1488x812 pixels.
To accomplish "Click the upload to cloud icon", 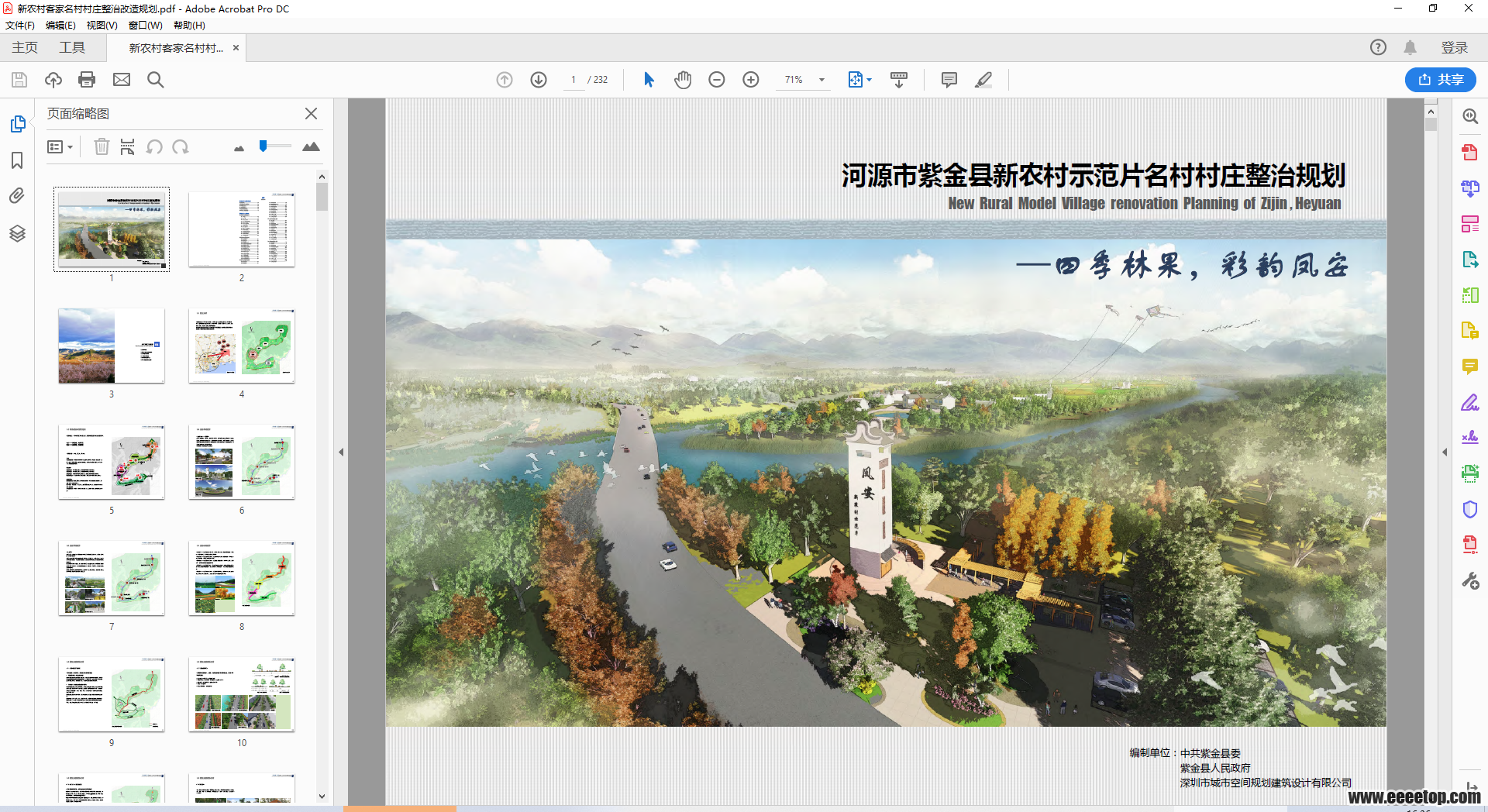I will (53, 80).
